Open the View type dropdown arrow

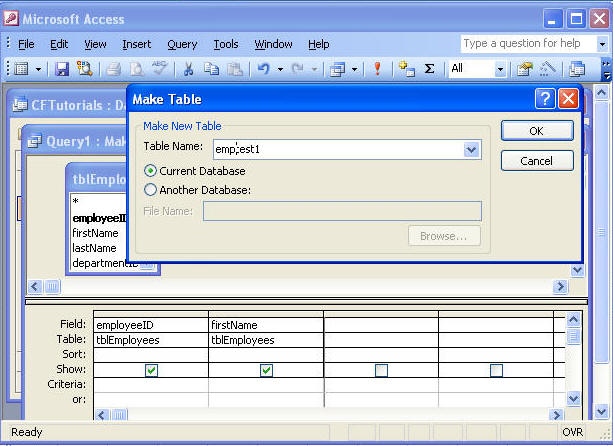(39, 70)
